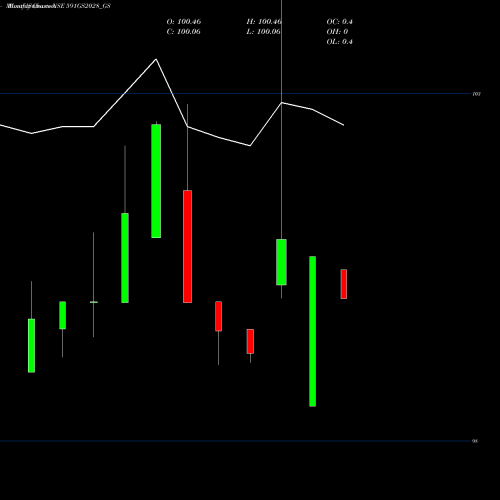Image resolution: width=500 pixels, height=500 pixels.
Task: Select the first green candle on the left
Action: 31,346
